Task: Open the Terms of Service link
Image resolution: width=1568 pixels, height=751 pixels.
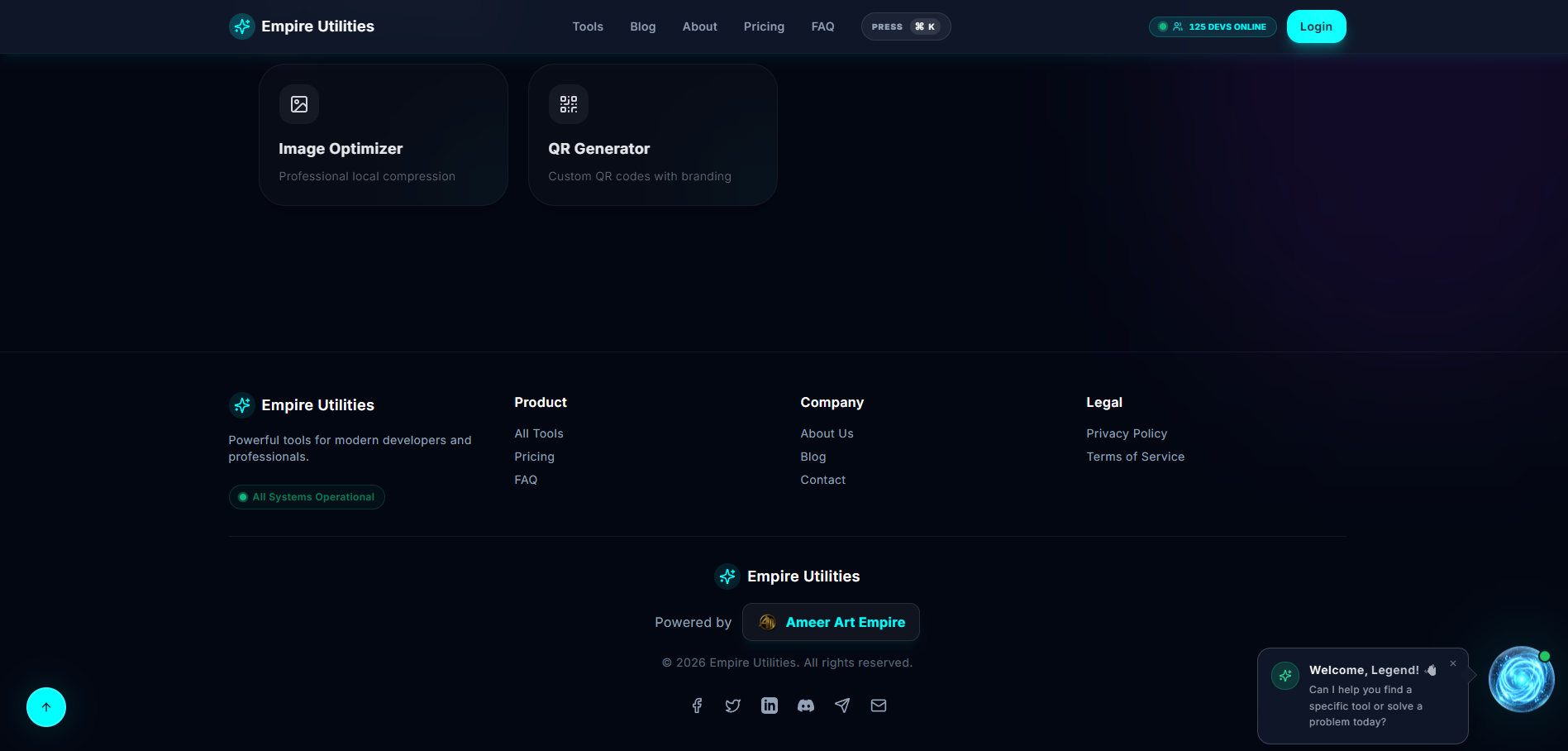Action: 1136,457
